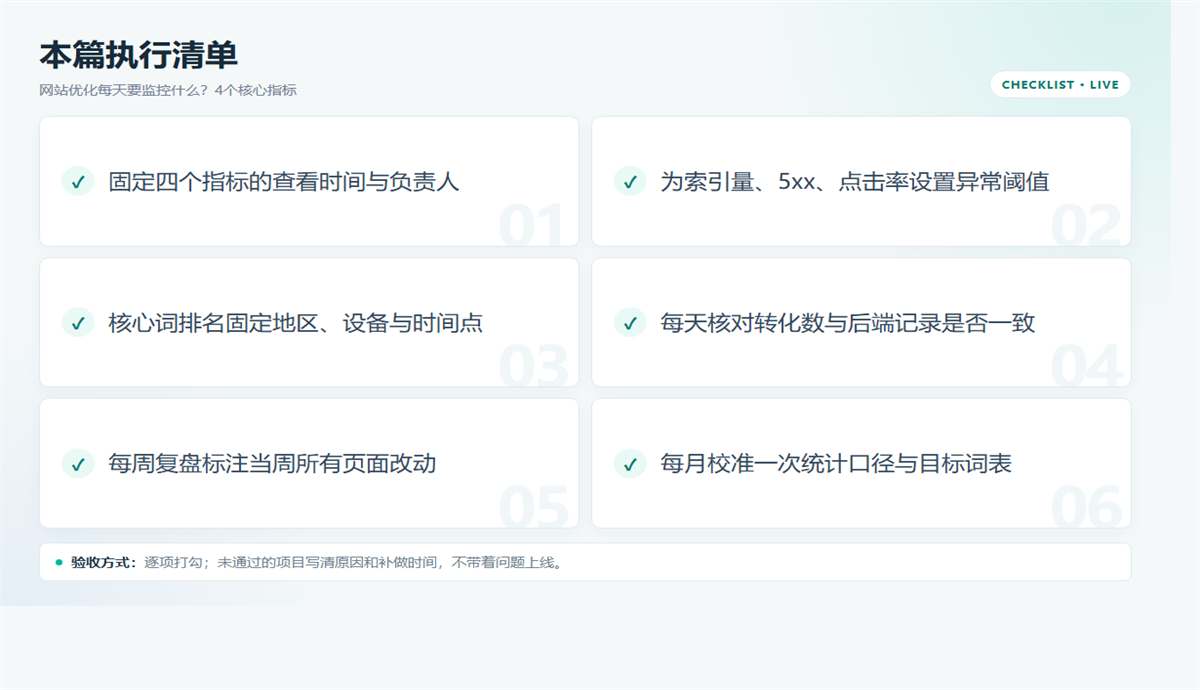
Task: Click the checkmark beside 固定四个指标的查看时间与负责人
Action: pos(78,182)
